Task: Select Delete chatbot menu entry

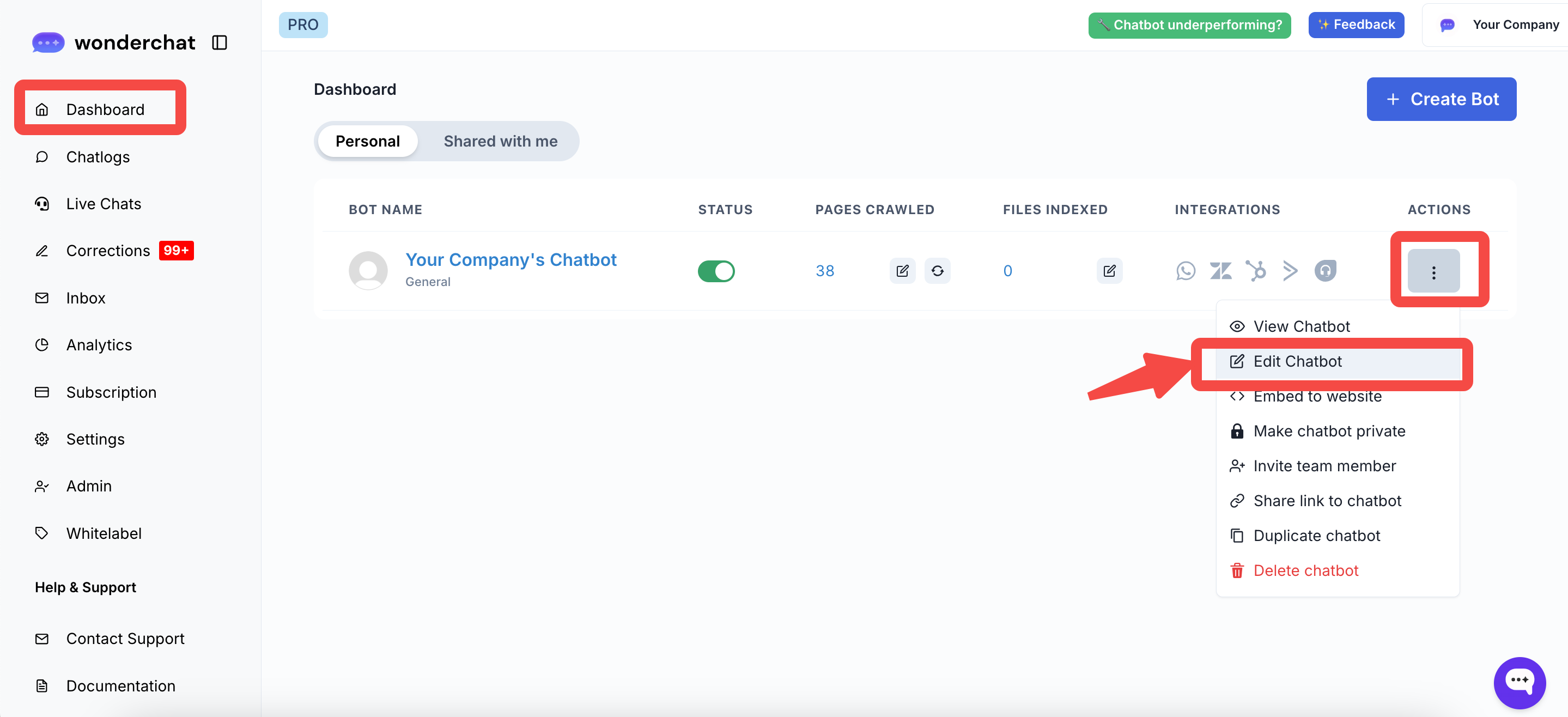Action: pos(1305,570)
